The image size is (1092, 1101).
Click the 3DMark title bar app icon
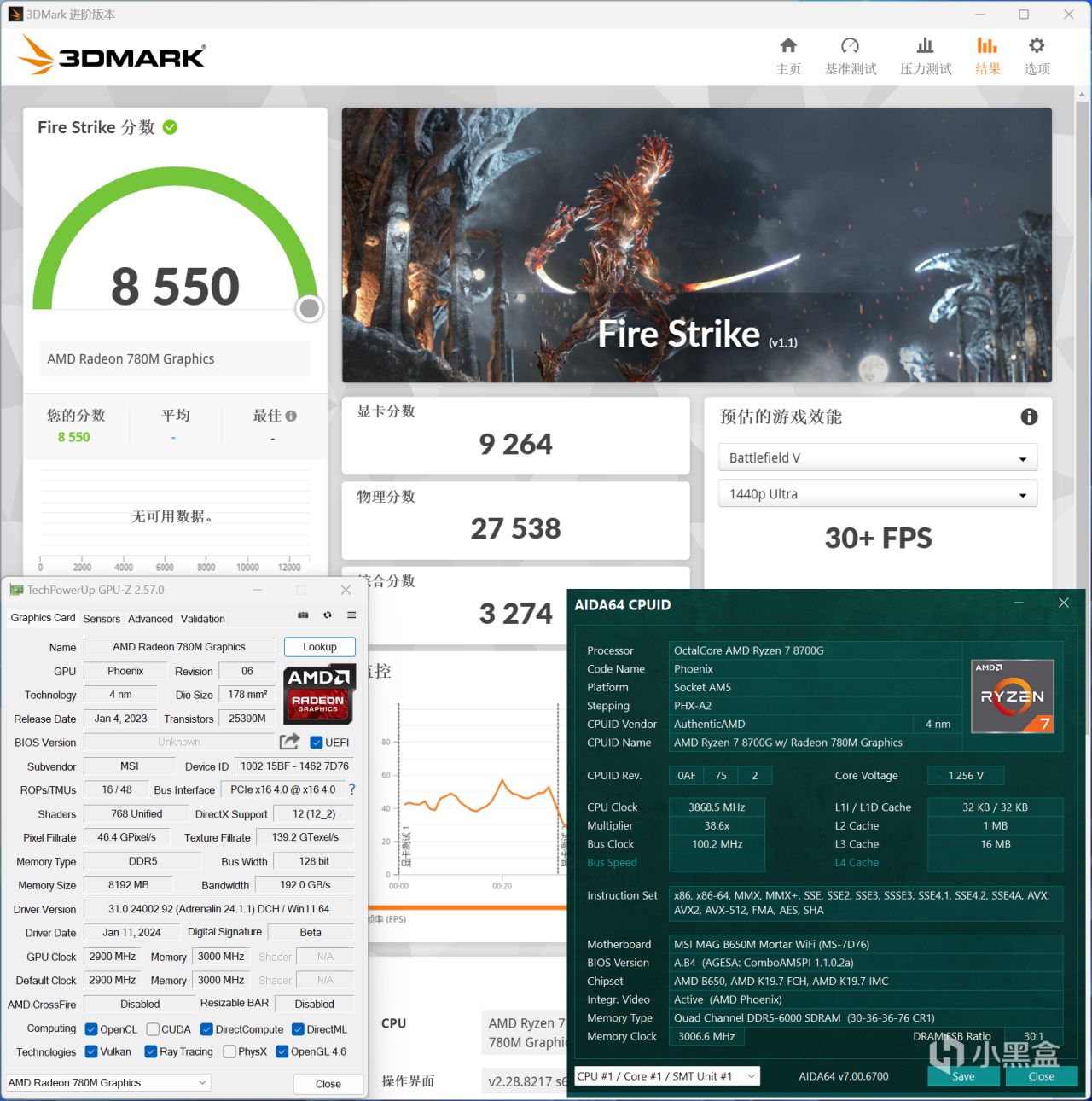coord(15,15)
